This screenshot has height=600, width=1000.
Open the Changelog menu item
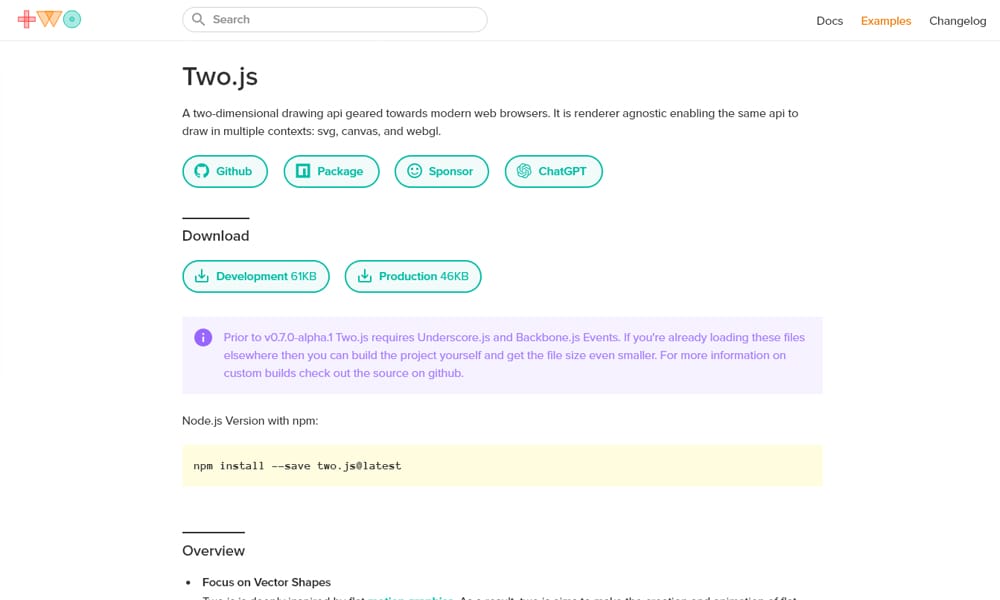pos(957,21)
